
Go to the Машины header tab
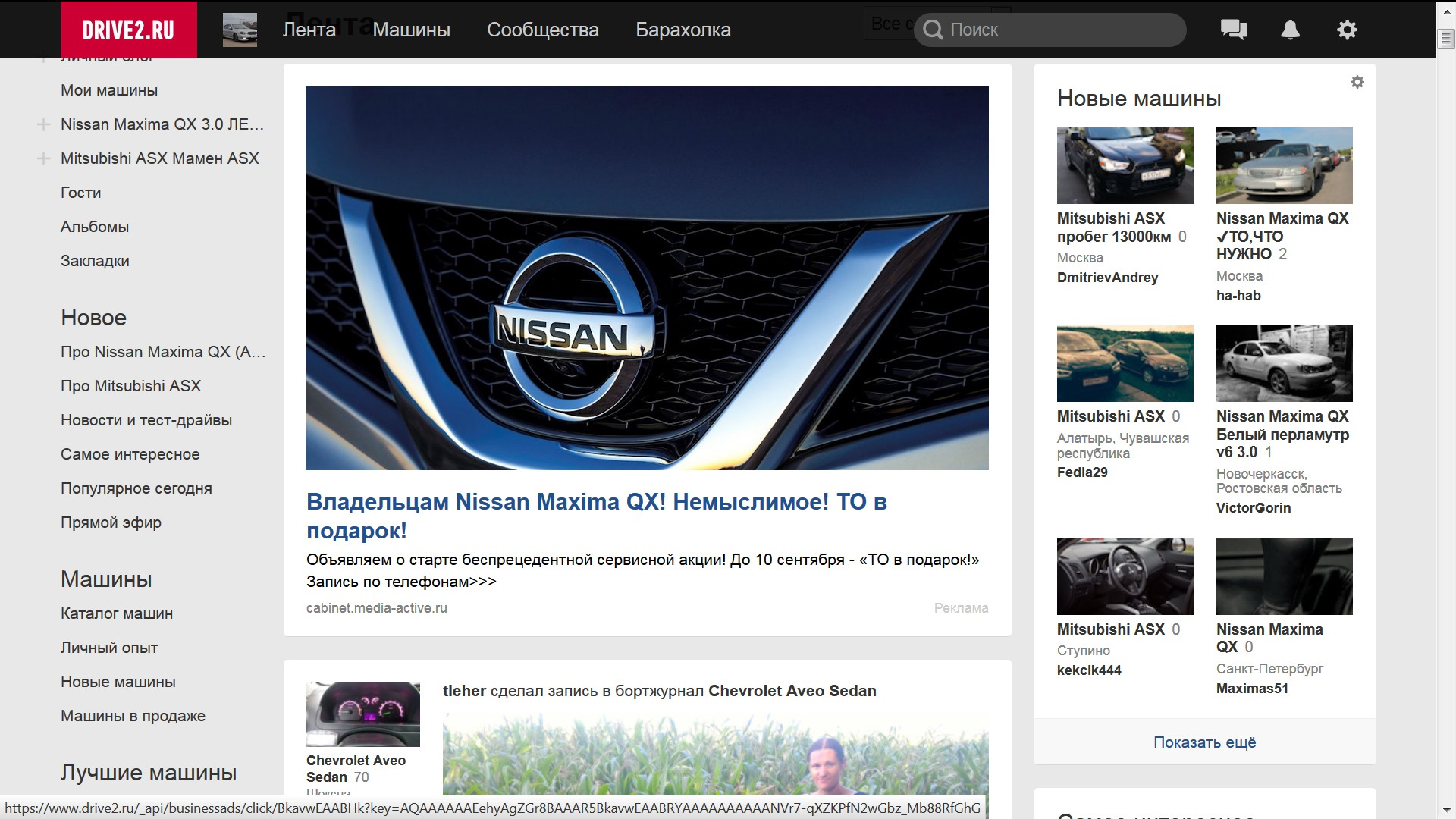pyautogui.click(x=412, y=30)
